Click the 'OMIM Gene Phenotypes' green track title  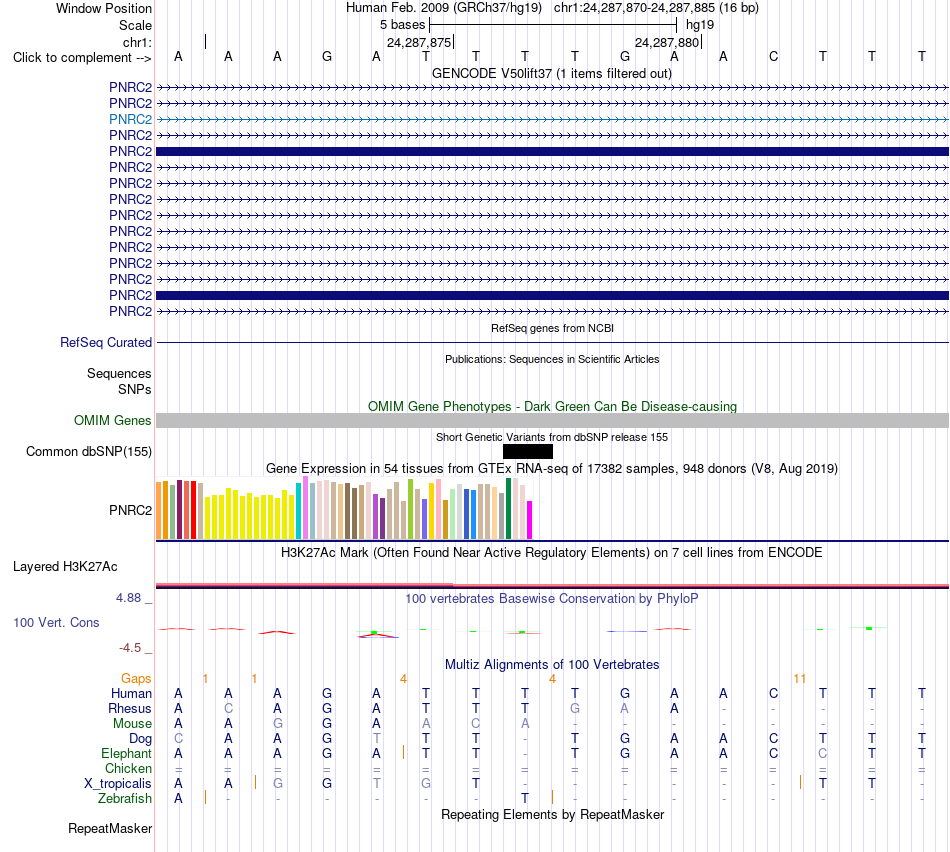click(x=552, y=407)
